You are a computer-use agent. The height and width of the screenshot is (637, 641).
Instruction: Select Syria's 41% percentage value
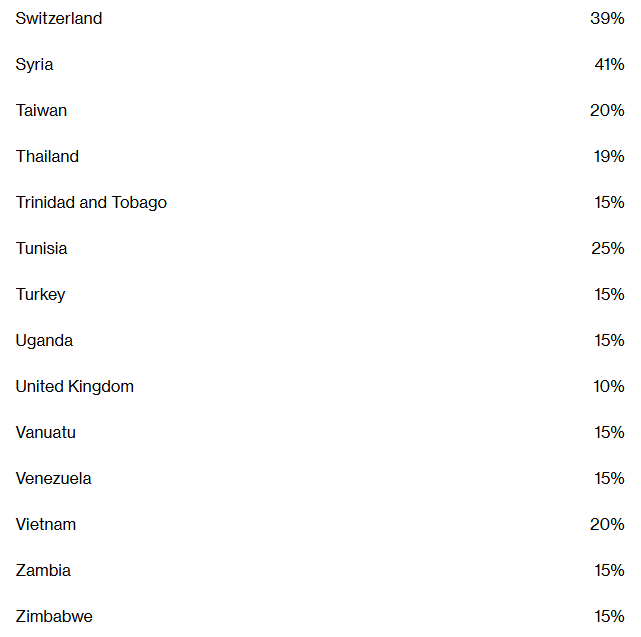(609, 65)
